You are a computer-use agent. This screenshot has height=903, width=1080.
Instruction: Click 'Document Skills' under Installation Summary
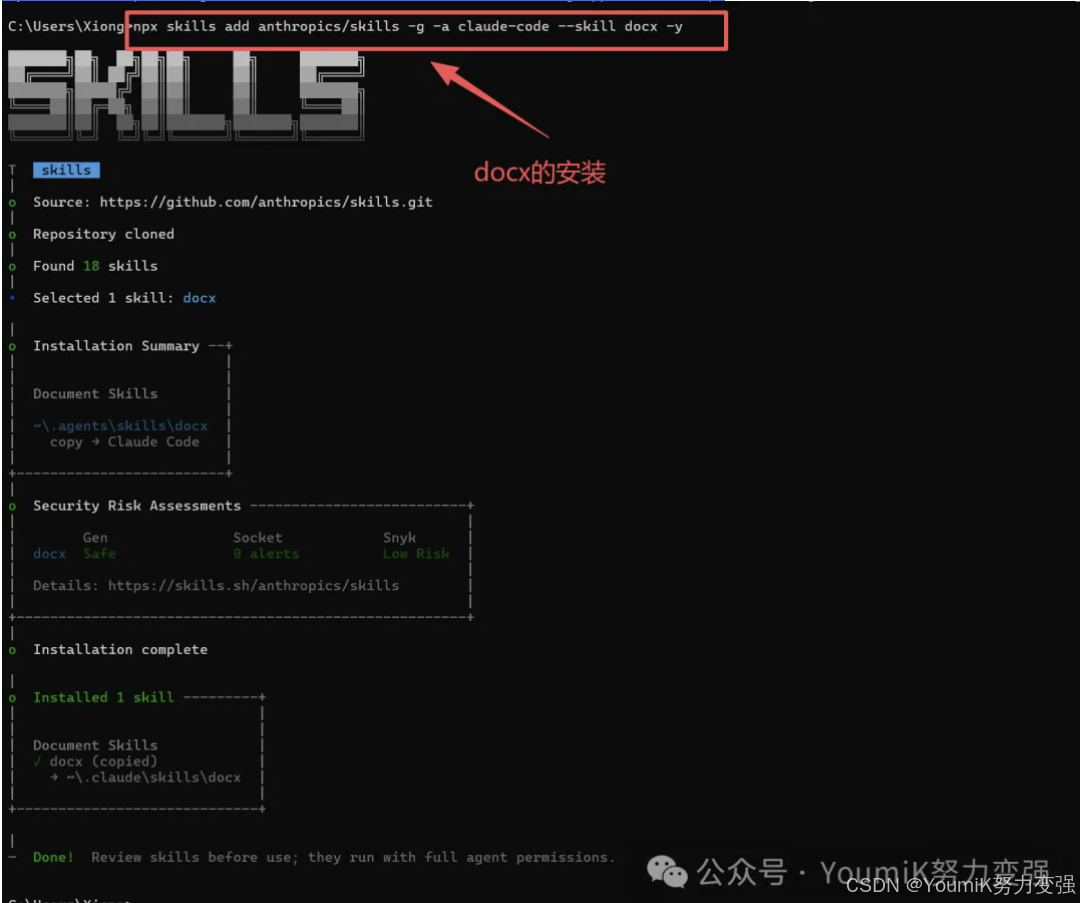[x=95, y=394]
